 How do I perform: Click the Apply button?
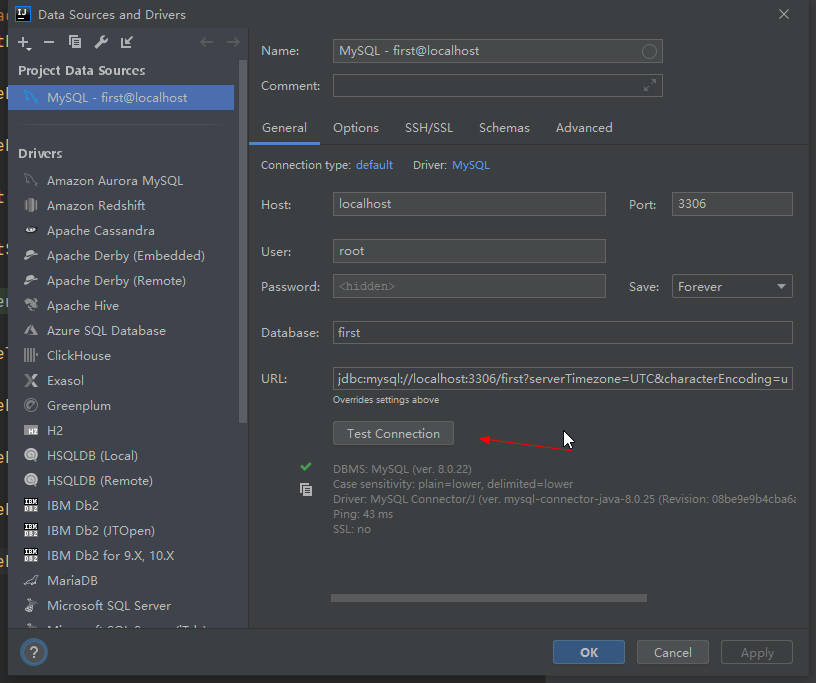coord(757,652)
